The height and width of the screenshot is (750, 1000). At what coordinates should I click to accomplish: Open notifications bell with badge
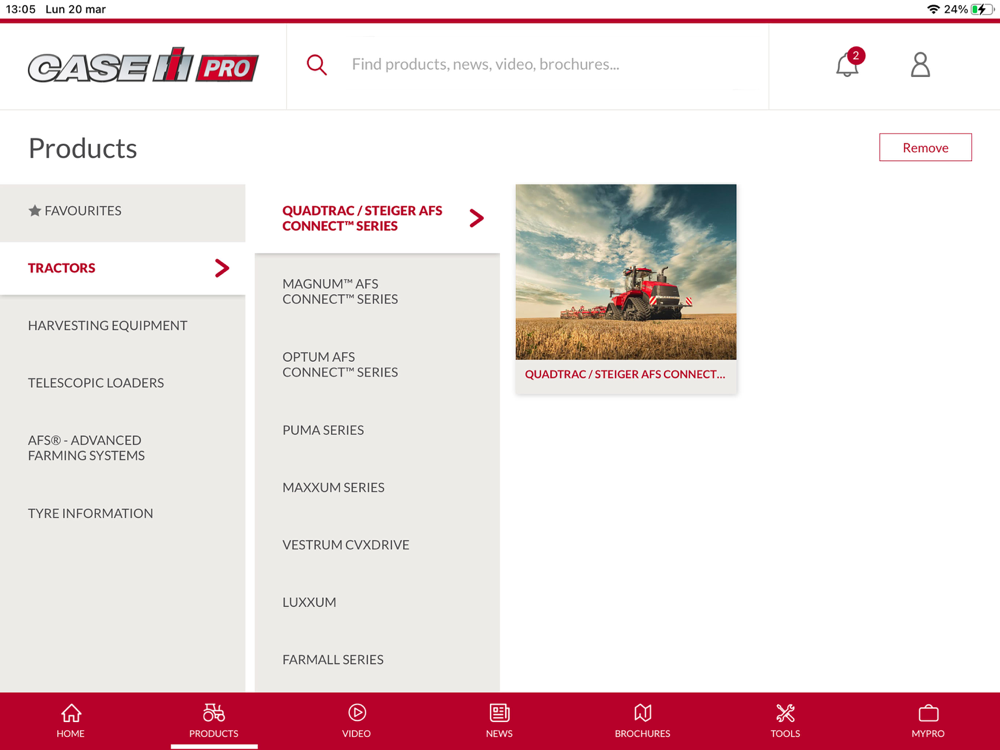[849, 63]
